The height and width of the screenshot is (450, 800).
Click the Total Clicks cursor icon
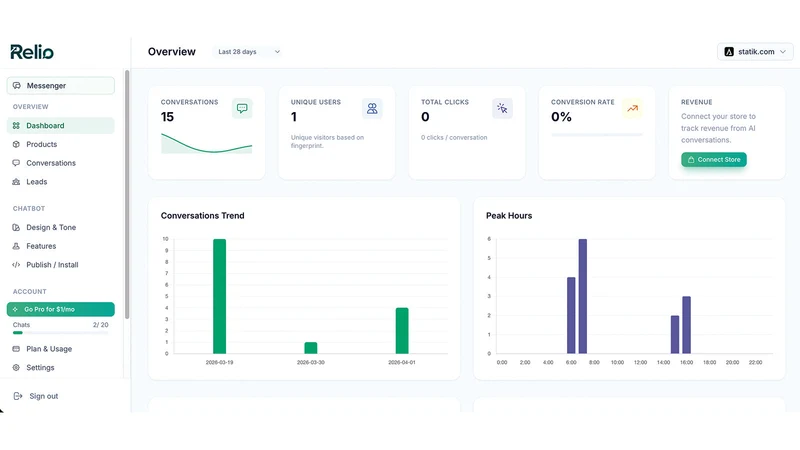[502, 108]
